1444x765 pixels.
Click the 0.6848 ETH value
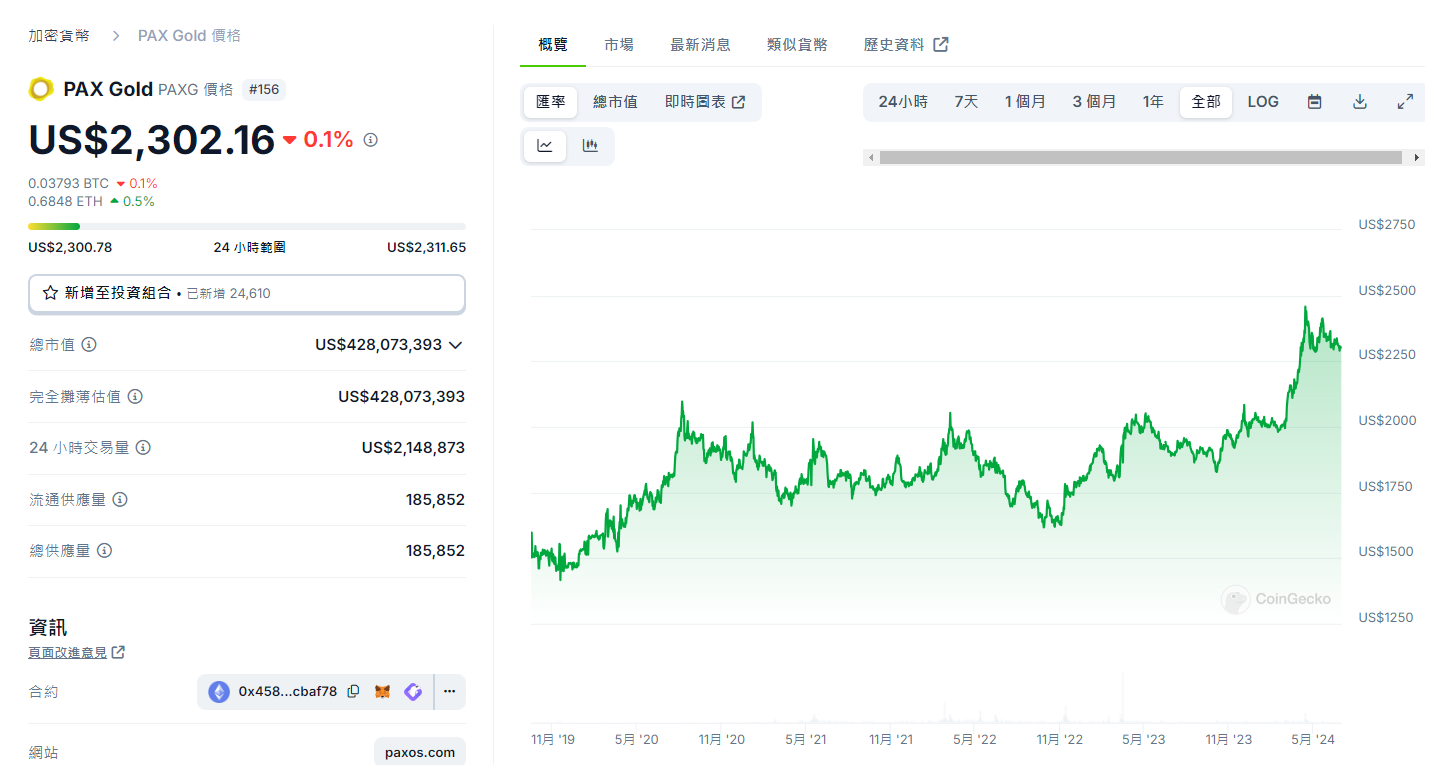[66, 202]
